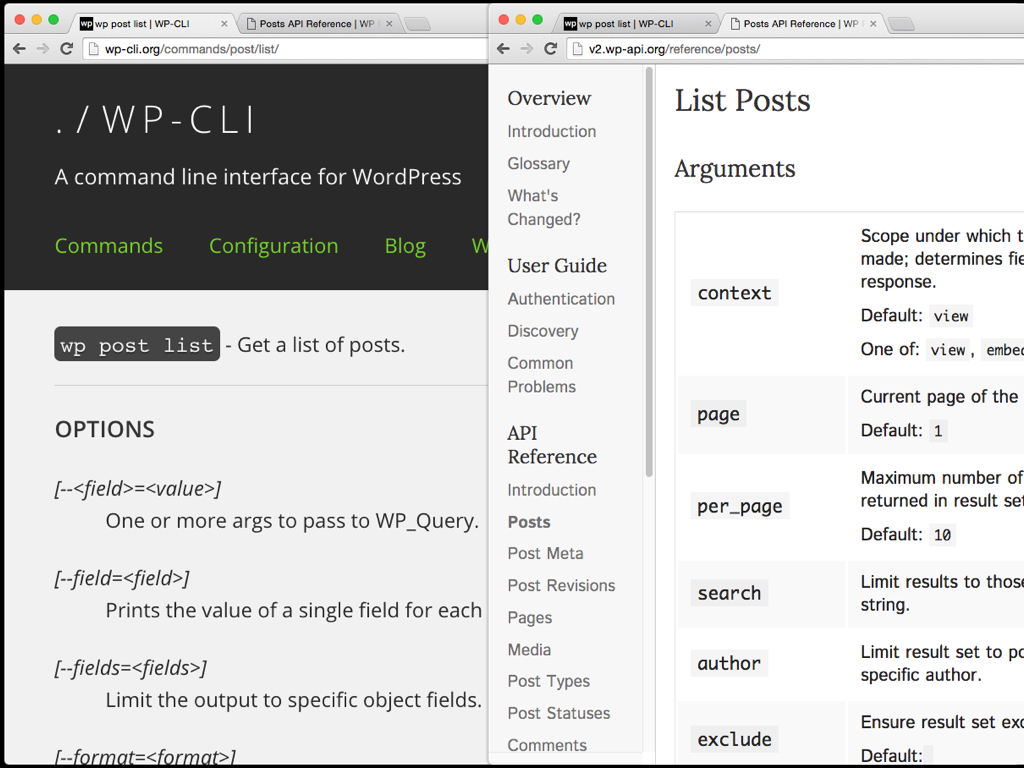Maximize the left browser window with the green button

click(54, 20)
